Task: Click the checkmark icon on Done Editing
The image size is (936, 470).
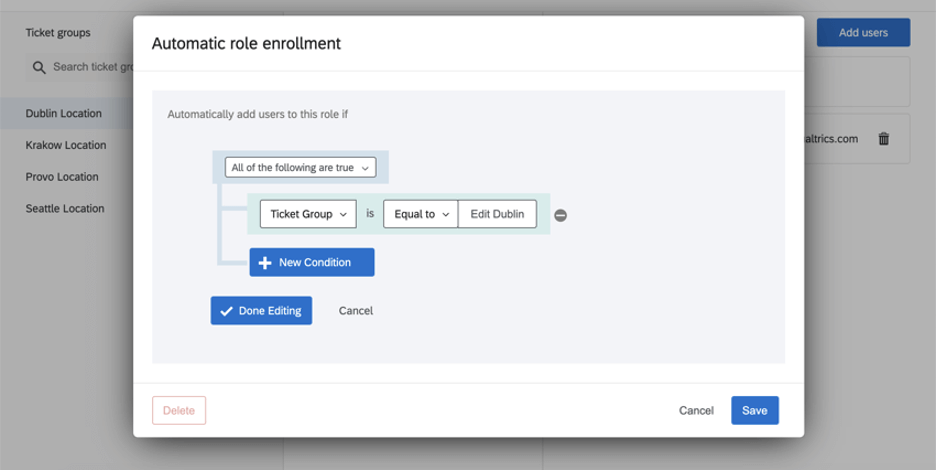Action: coord(226,311)
